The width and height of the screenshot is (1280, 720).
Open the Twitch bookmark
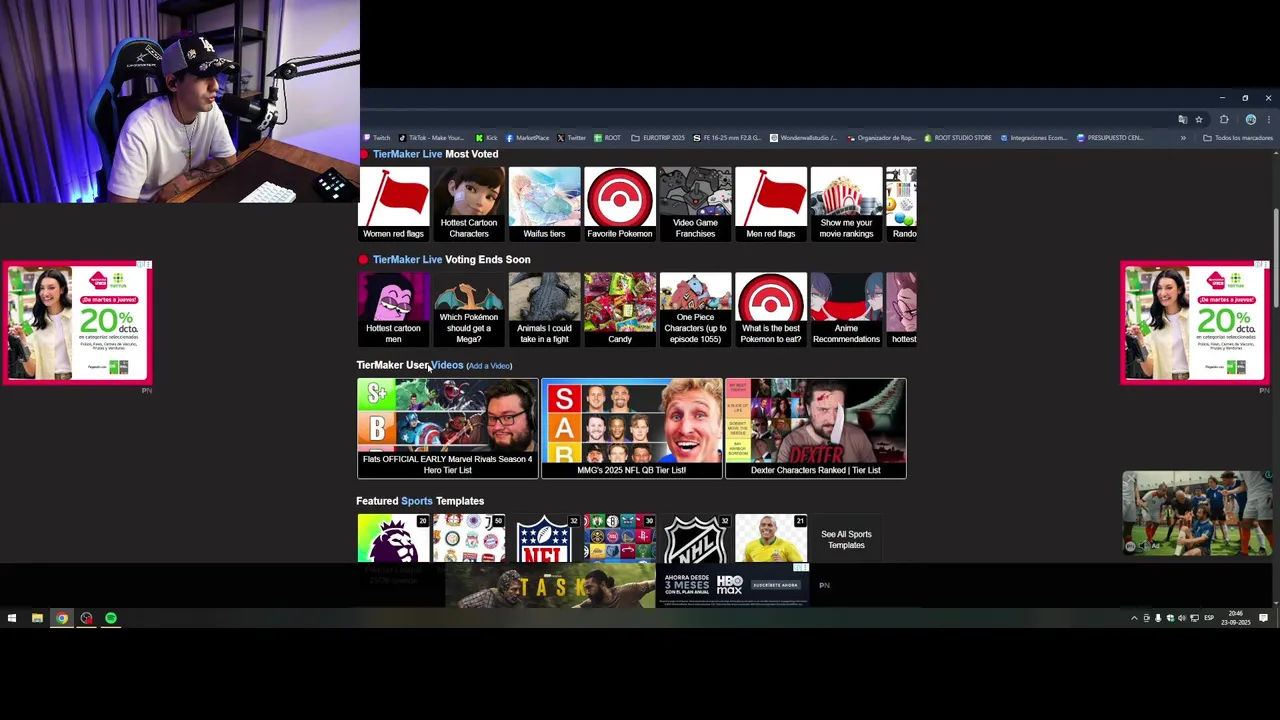(377, 138)
